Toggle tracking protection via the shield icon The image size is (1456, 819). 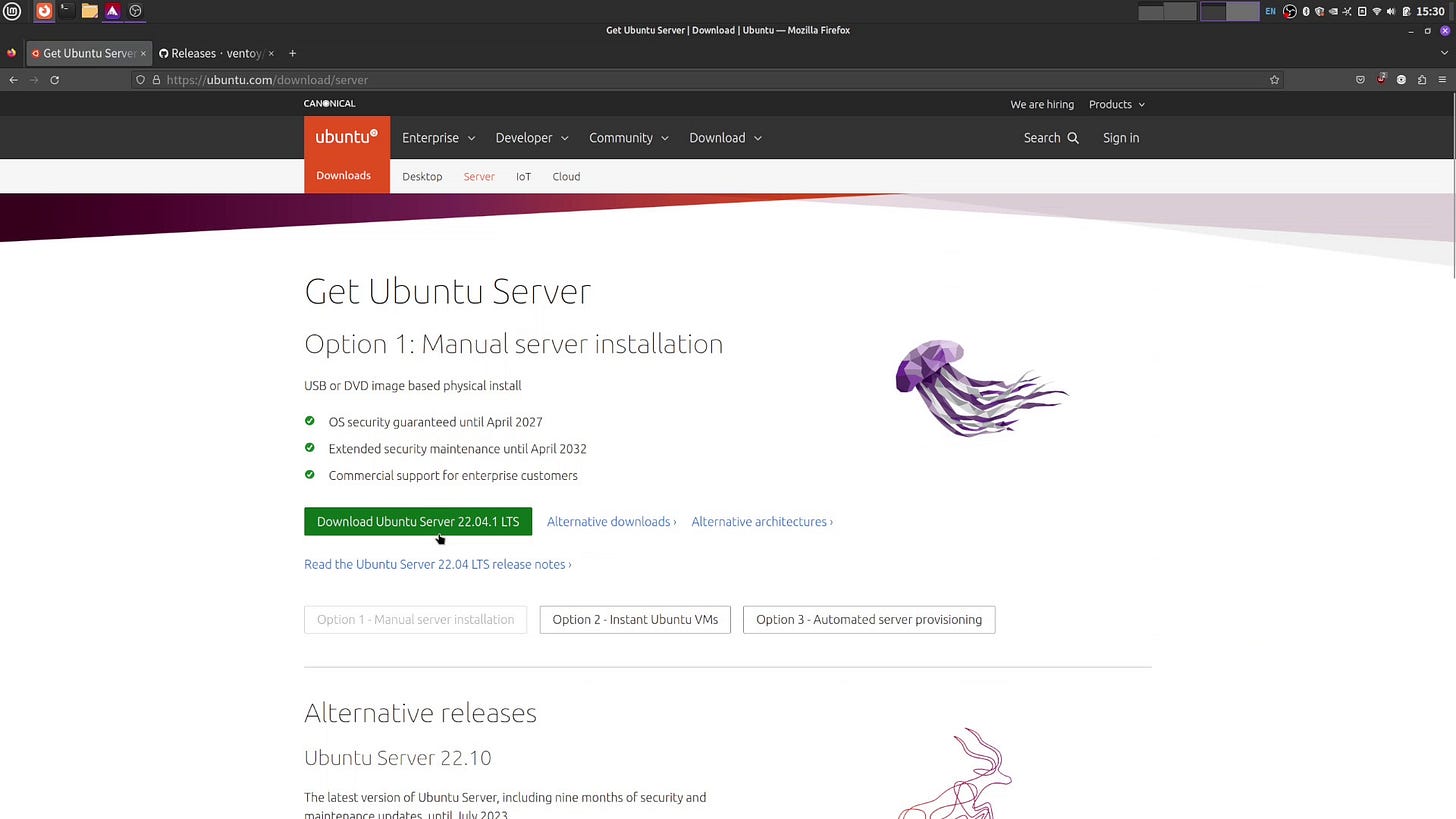141,80
